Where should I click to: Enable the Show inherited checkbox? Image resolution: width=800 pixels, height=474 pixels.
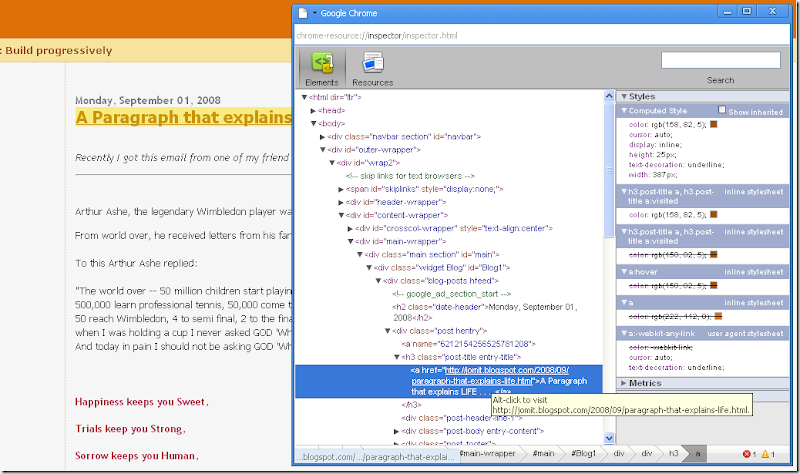tap(723, 110)
